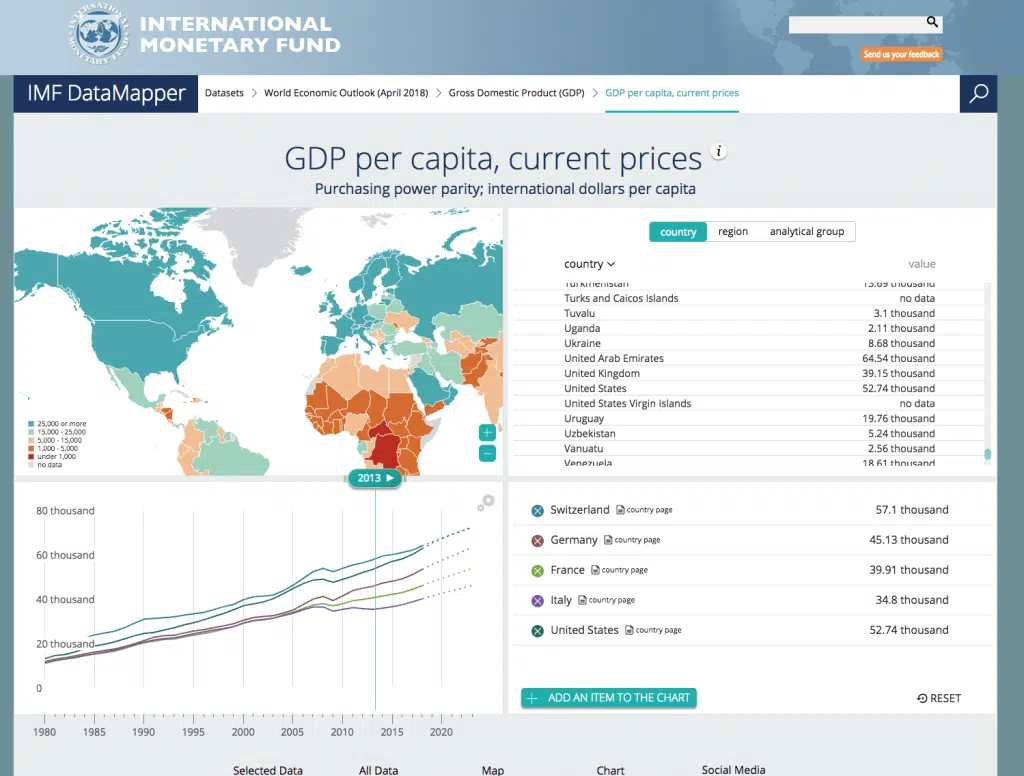The width and height of the screenshot is (1024, 776).
Task: Switch to the region tab
Action: pos(733,232)
